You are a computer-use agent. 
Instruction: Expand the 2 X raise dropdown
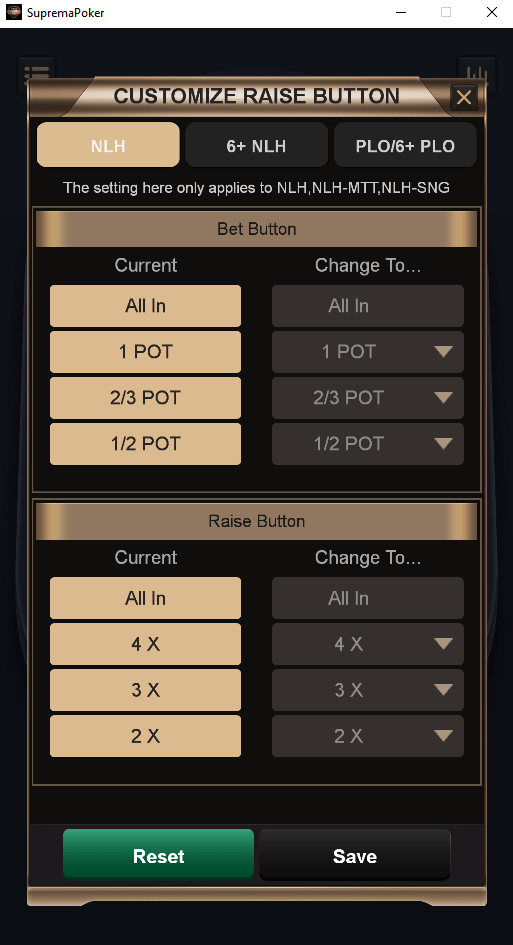(368, 736)
